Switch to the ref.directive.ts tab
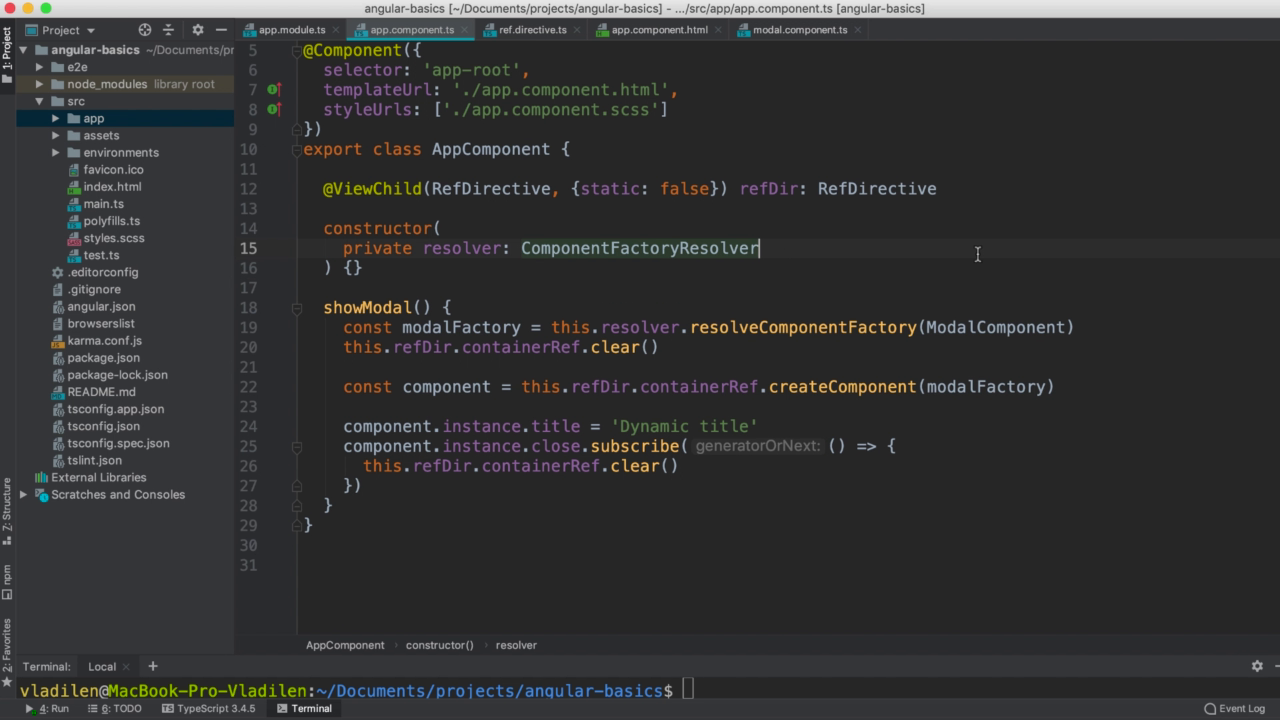The height and width of the screenshot is (720, 1280). click(x=532, y=30)
